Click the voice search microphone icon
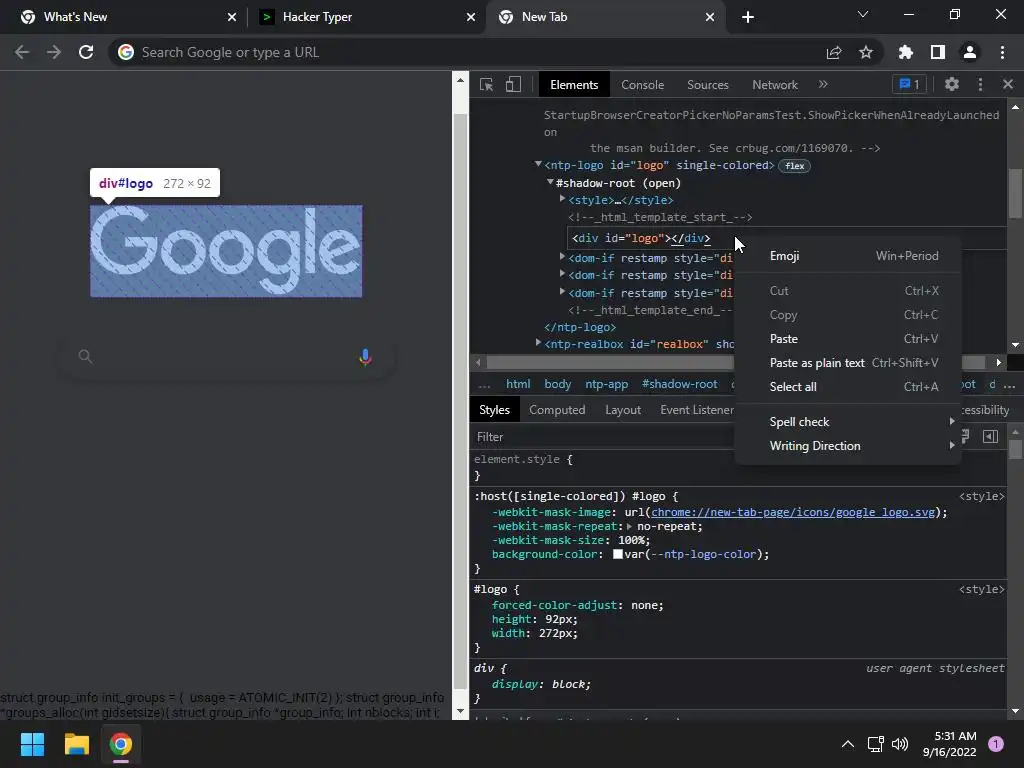 [366, 357]
